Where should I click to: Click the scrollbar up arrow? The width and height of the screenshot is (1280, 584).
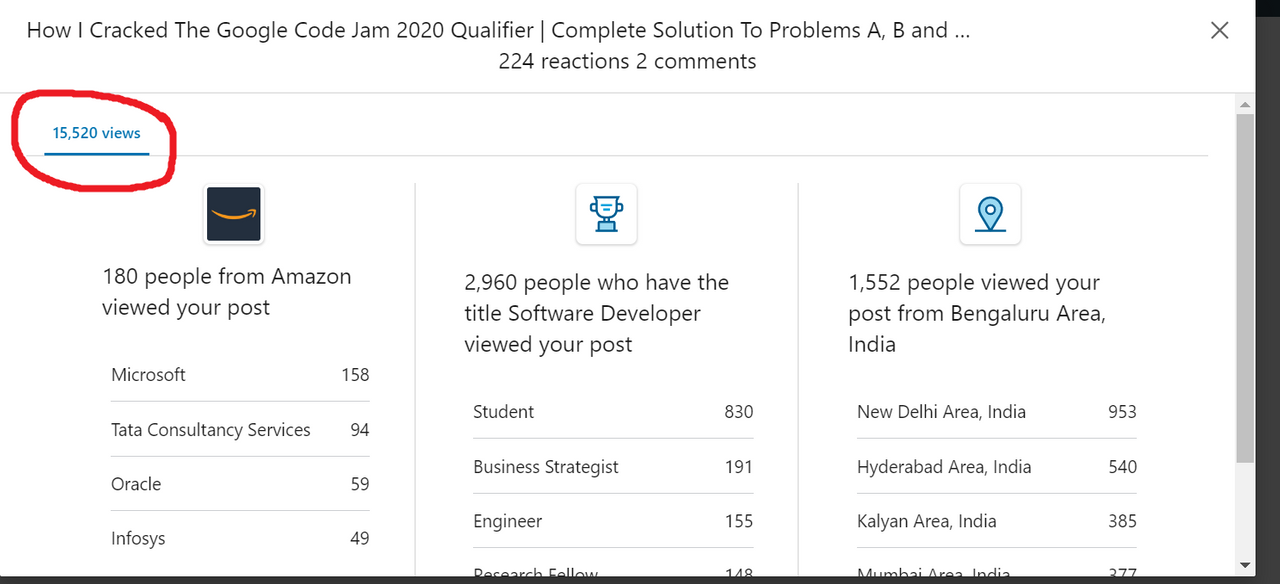pos(1245,104)
